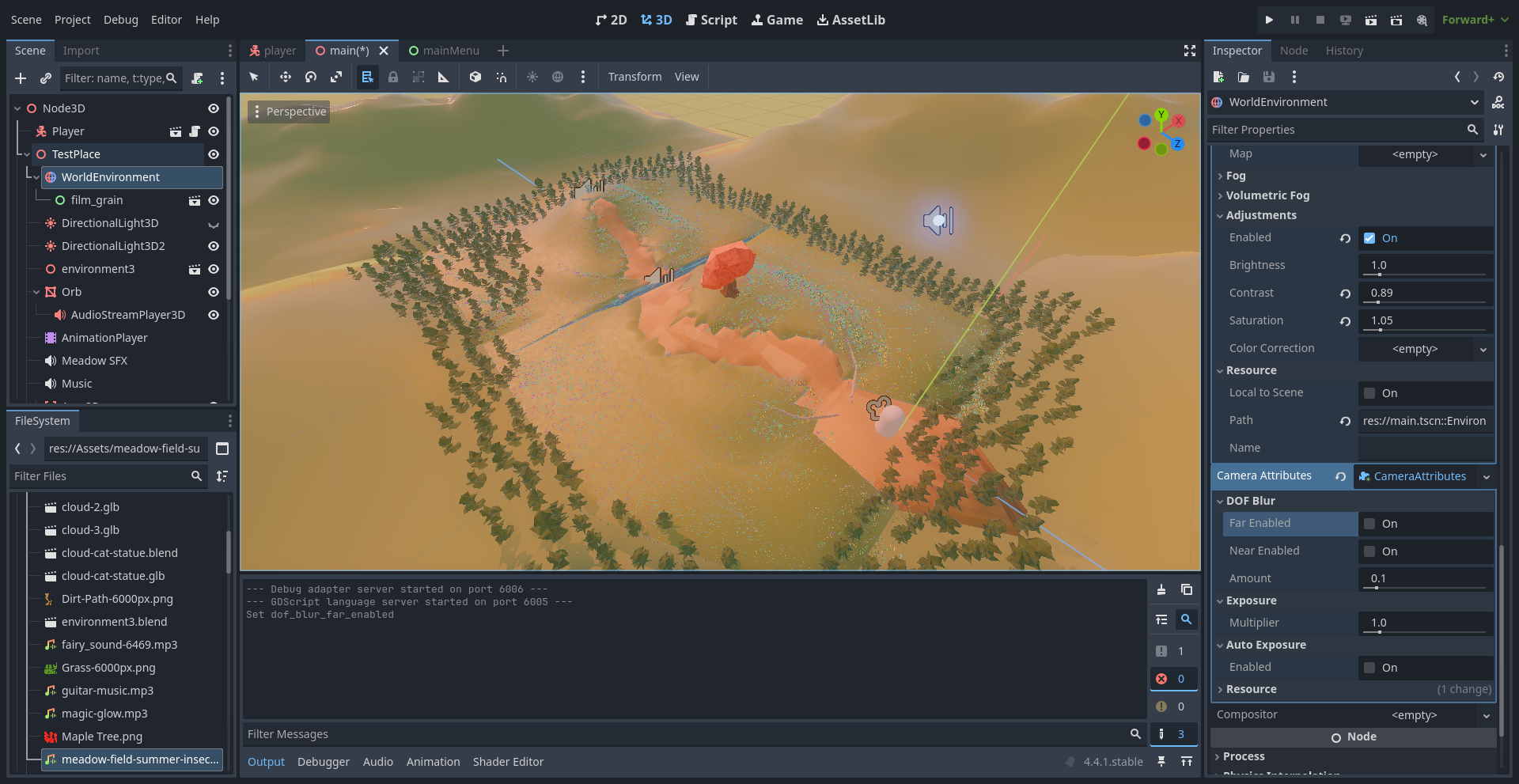Open the Transform menu button
Image resolution: width=1519 pixels, height=784 pixels.
(634, 77)
